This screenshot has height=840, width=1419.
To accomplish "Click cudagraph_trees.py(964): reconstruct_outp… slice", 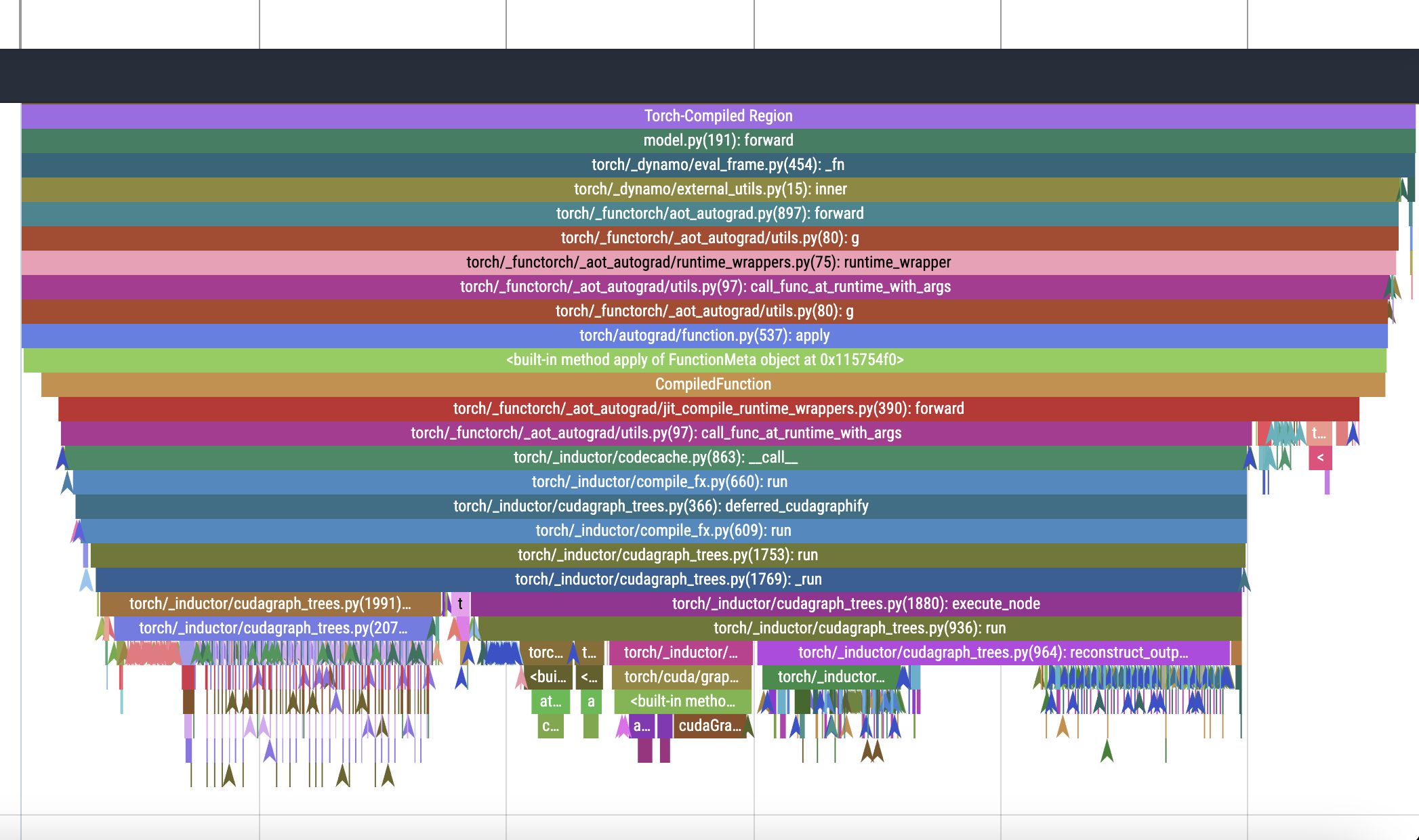I will click(x=992, y=652).
